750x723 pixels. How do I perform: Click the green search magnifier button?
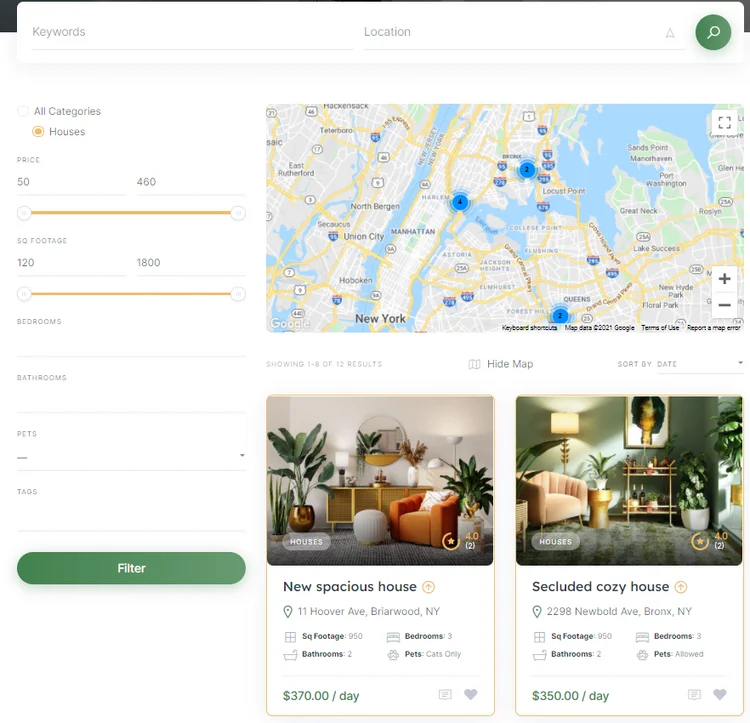coord(713,32)
